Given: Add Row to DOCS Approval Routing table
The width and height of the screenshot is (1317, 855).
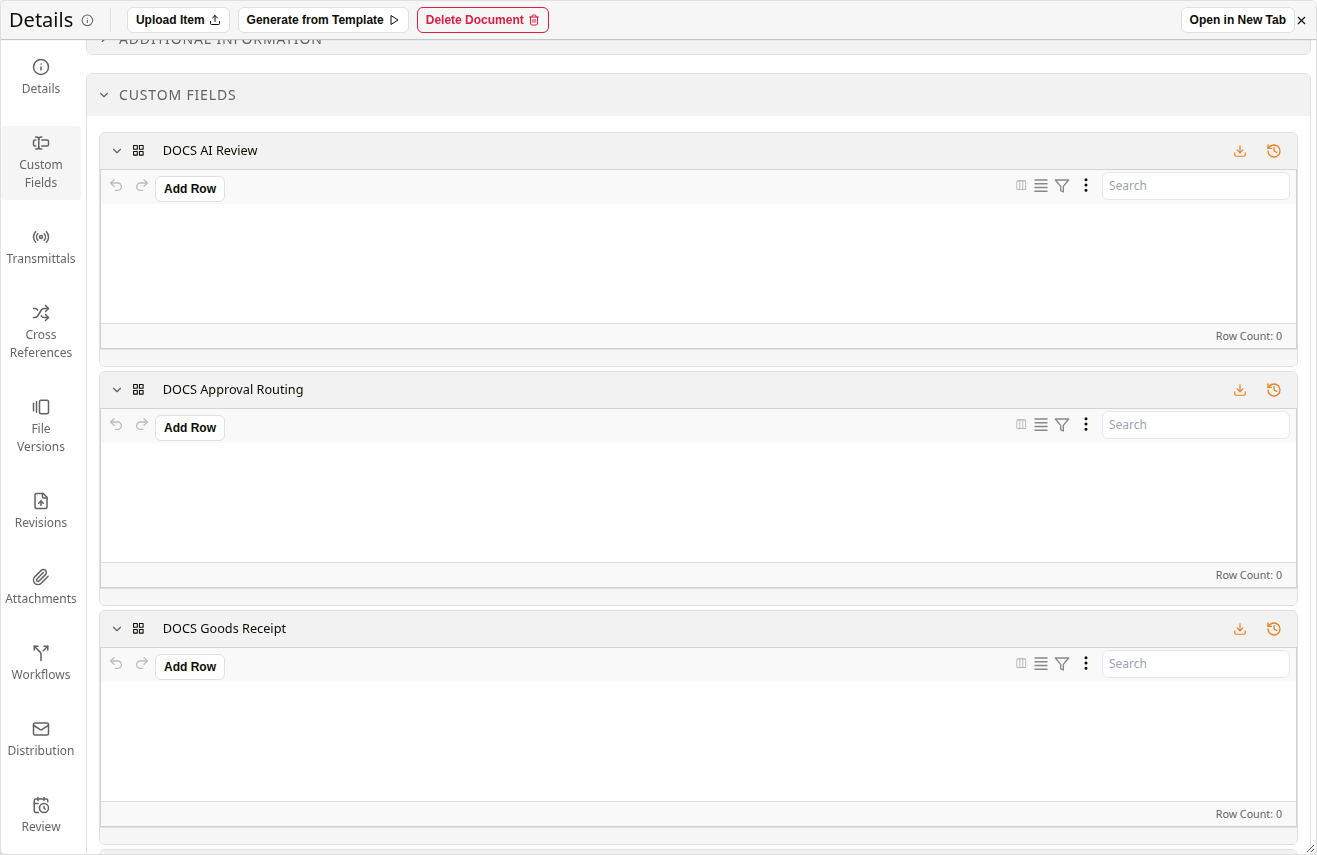Looking at the screenshot, I should tap(190, 428).
